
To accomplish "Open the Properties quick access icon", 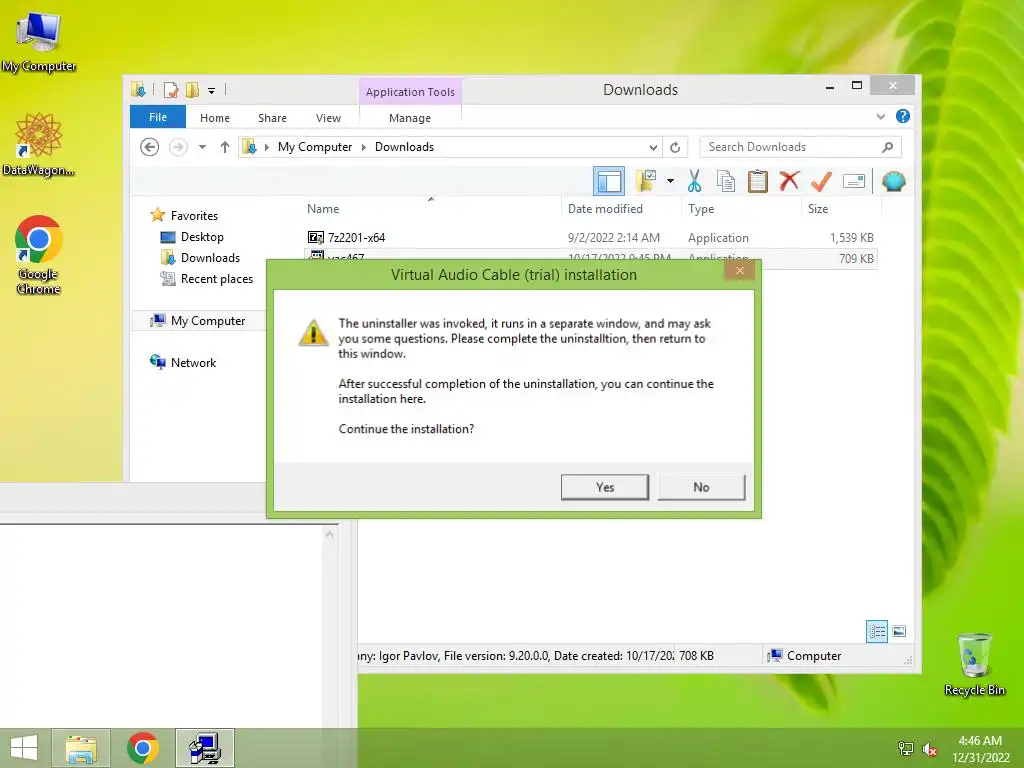I will pos(171,89).
